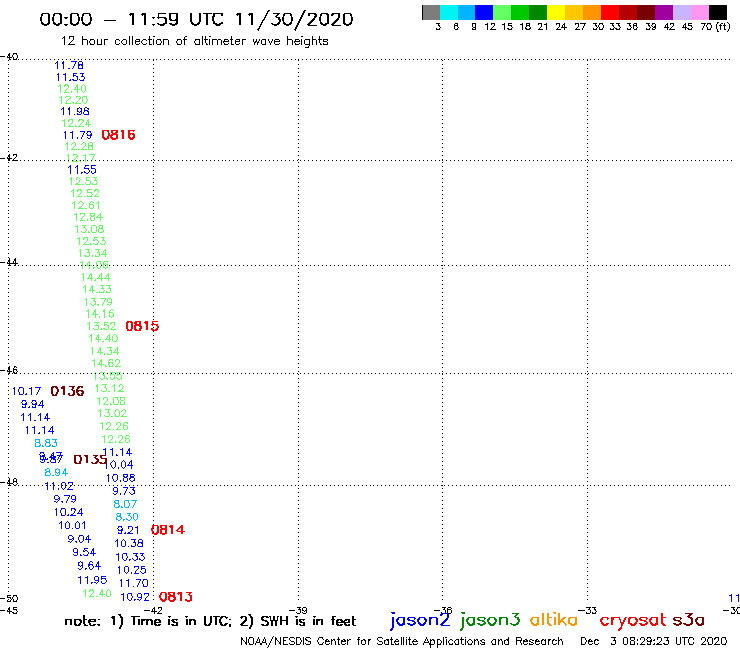Image resolution: width=740 pixels, height=650 pixels.
Task: Click wave height value 13.02
Action: 112,414
